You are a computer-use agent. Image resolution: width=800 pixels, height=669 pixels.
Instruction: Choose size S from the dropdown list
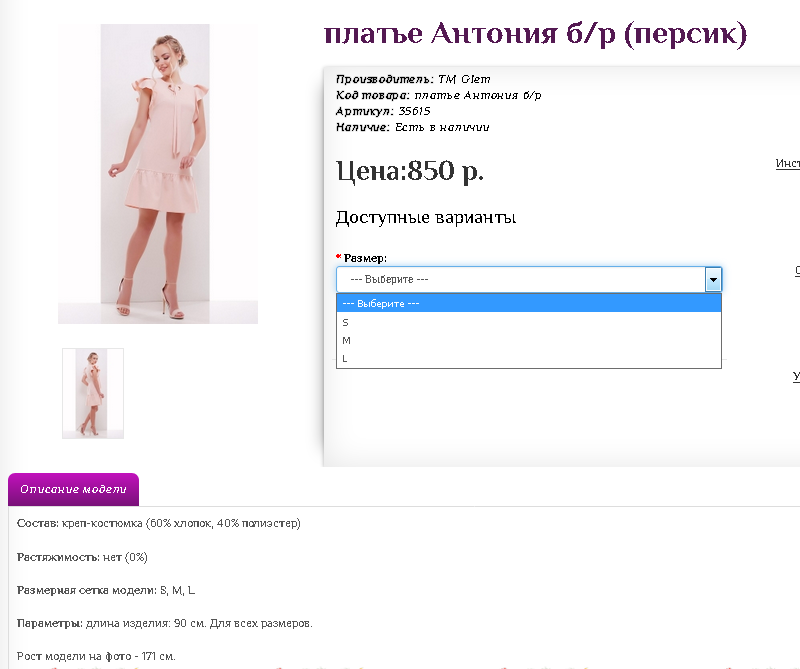(529, 323)
